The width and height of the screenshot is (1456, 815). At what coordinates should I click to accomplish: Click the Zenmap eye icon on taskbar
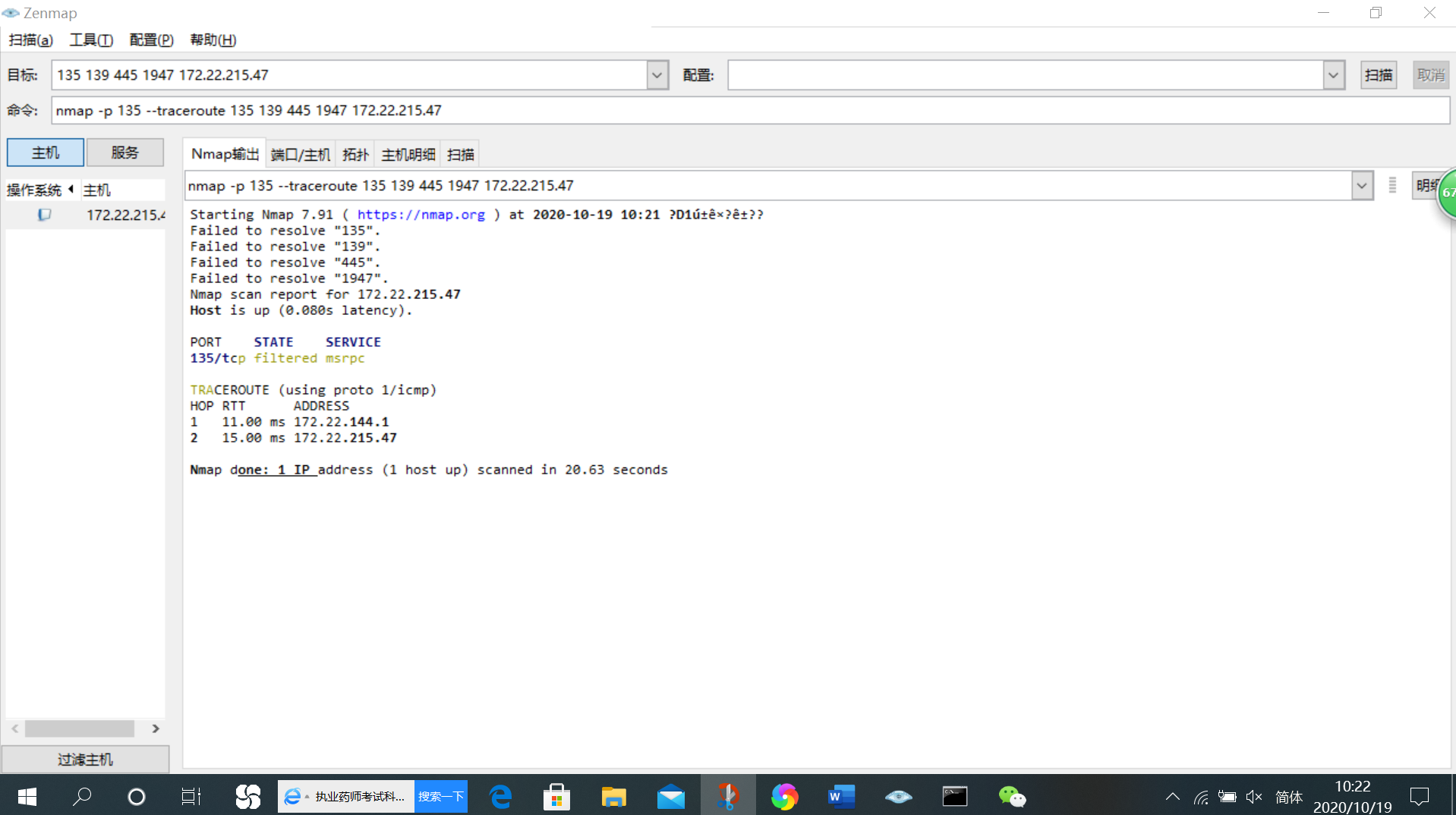(x=899, y=796)
